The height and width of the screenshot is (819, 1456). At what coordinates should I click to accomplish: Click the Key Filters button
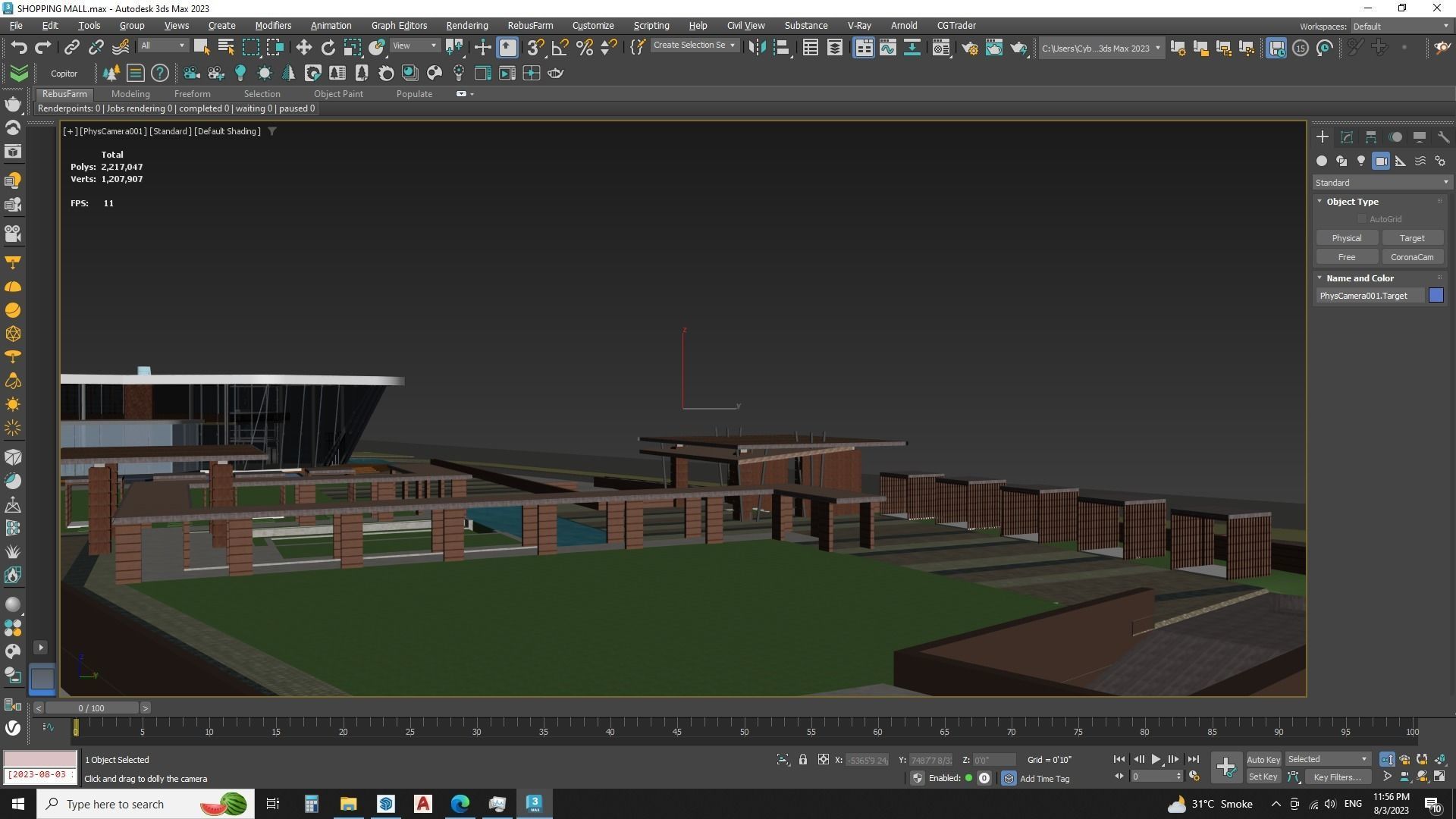tap(1337, 777)
